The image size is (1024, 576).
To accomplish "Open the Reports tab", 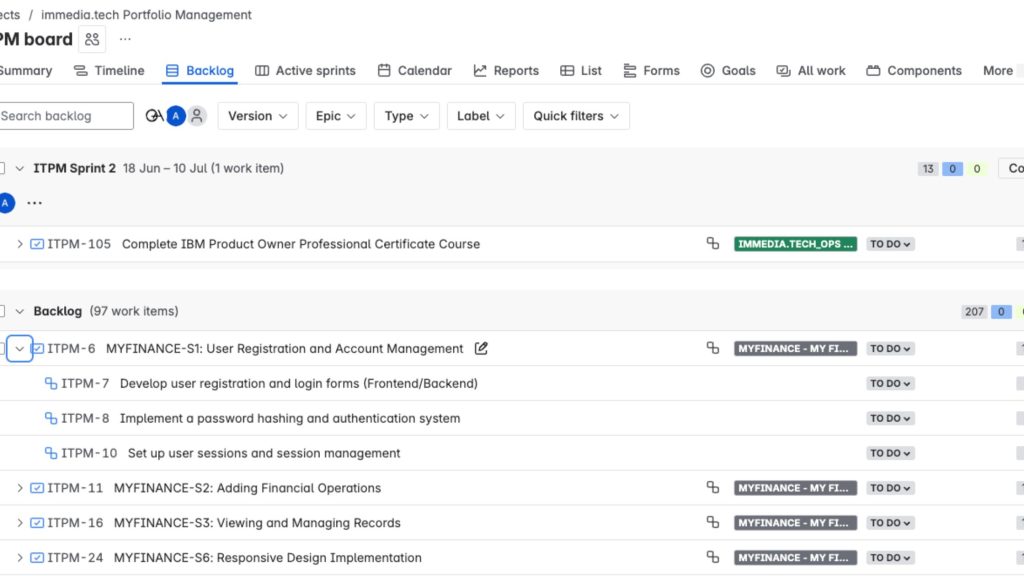I will (506, 71).
